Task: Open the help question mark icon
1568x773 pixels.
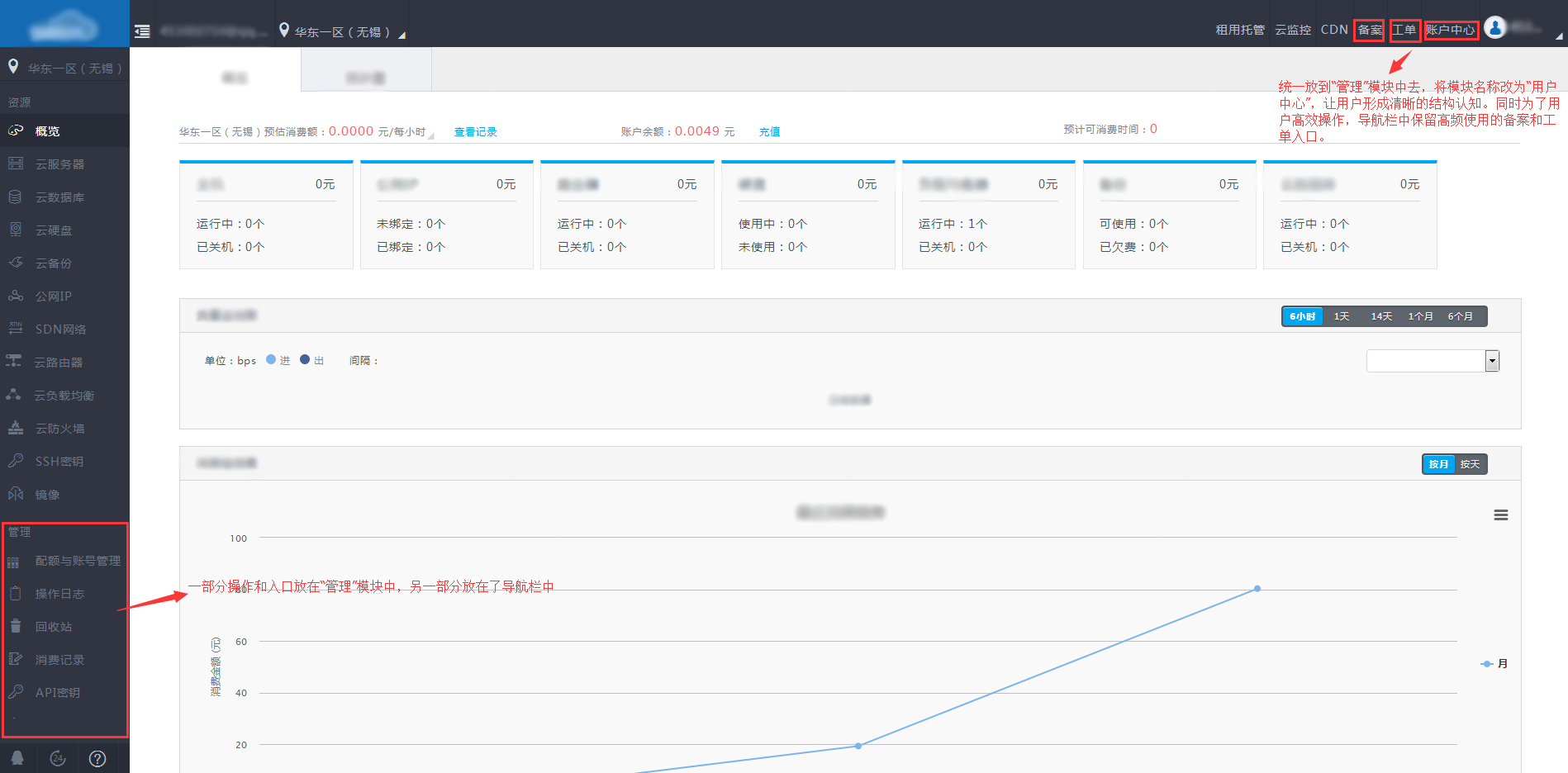Action: click(97, 758)
